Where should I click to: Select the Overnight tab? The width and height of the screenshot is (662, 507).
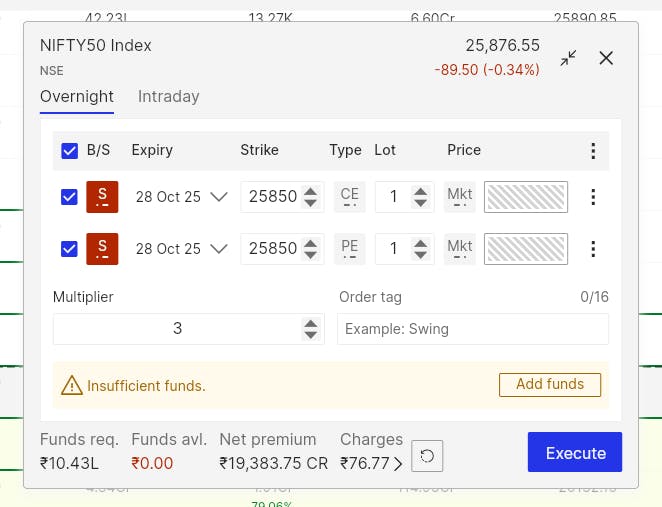77,97
